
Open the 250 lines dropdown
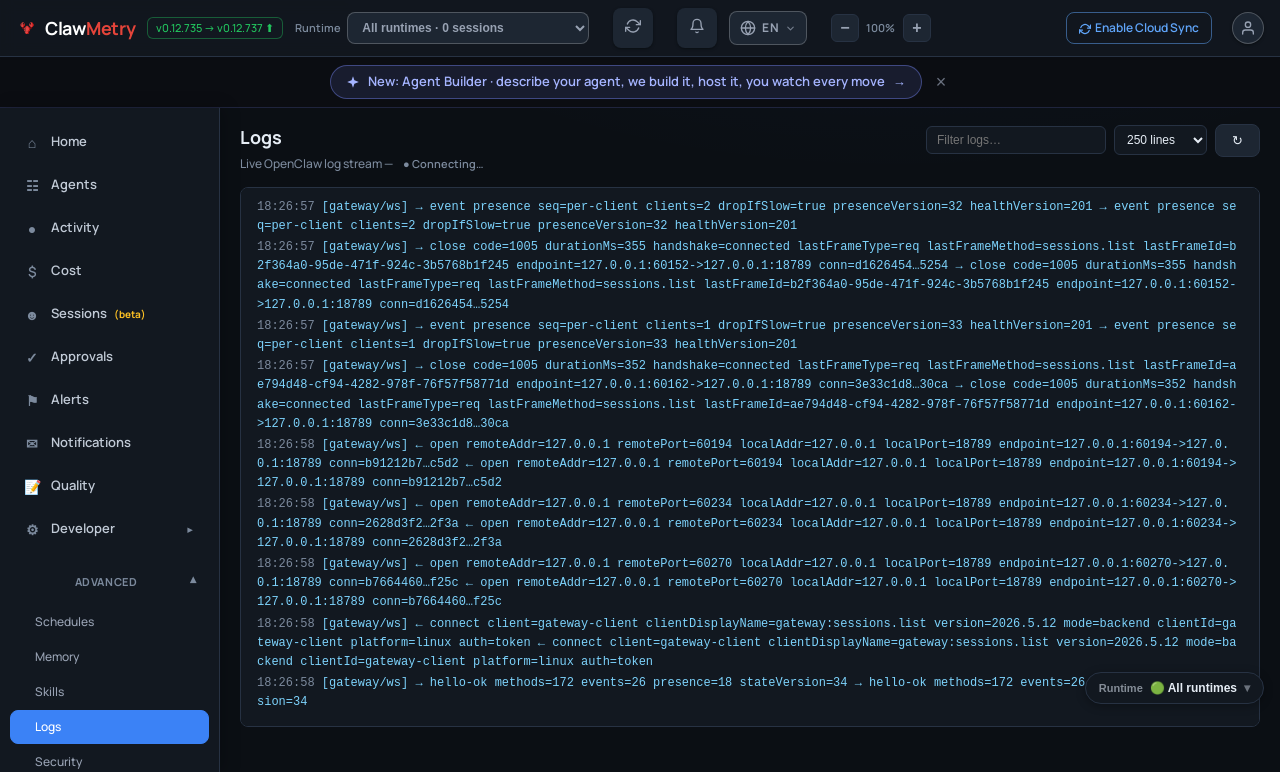click(1160, 140)
